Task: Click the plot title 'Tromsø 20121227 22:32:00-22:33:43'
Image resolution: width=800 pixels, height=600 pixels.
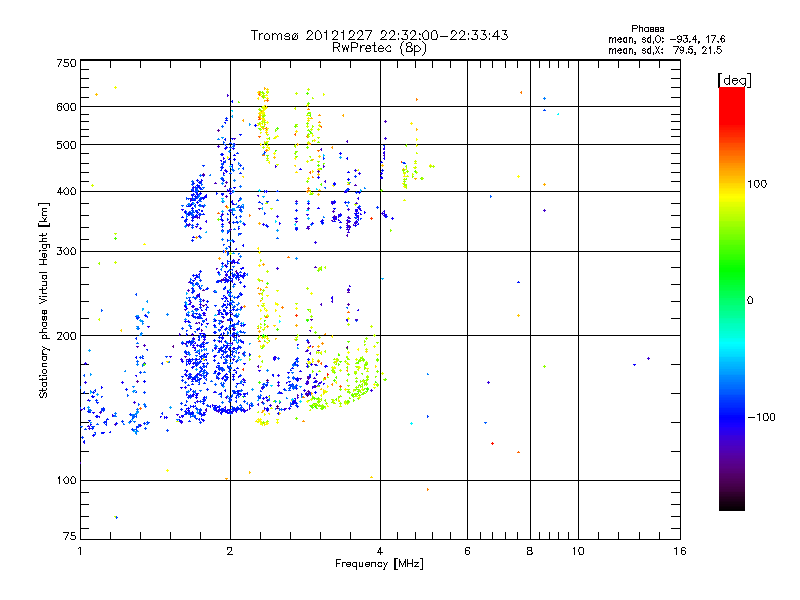Action: (x=380, y=35)
